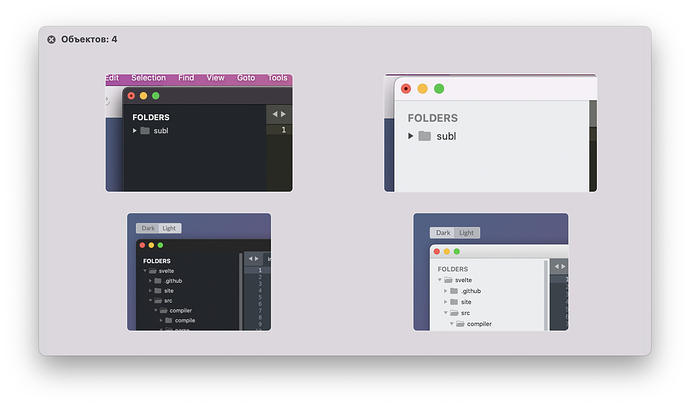Click the Find menu in the top-left dark preview
This screenshot has width=690, height=407.
click(x=187, y=78)
